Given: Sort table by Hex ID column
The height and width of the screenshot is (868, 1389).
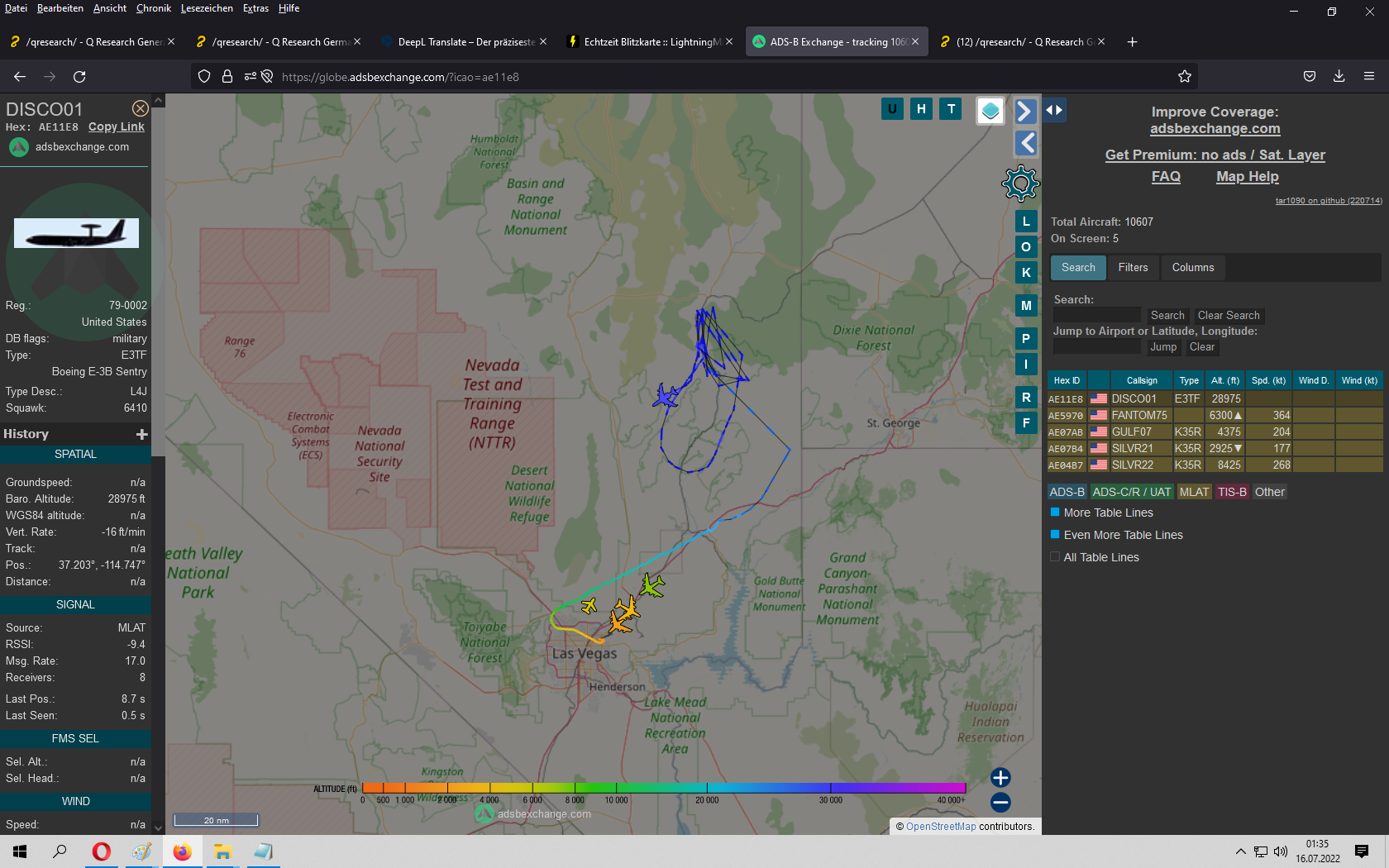Looking at the screenshot, I should [x=1067, y=380].
